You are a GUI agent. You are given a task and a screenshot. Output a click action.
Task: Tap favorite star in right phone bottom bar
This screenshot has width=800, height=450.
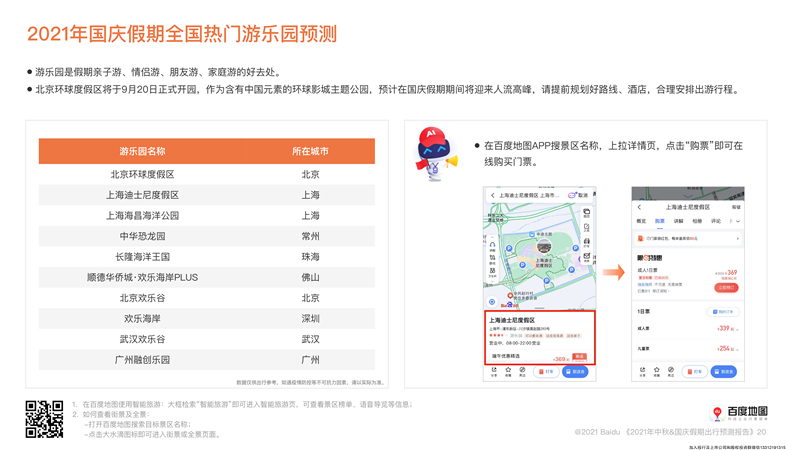657,371
